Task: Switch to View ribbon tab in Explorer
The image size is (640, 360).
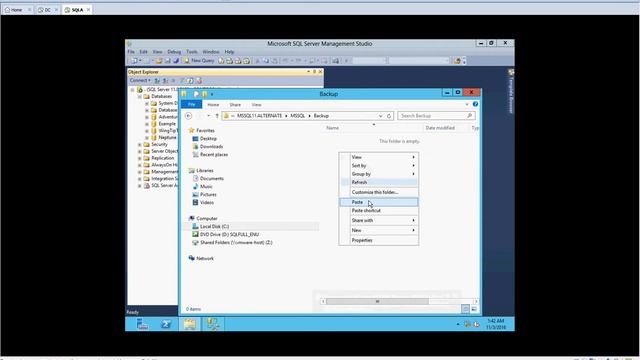Action: [256, 104]
